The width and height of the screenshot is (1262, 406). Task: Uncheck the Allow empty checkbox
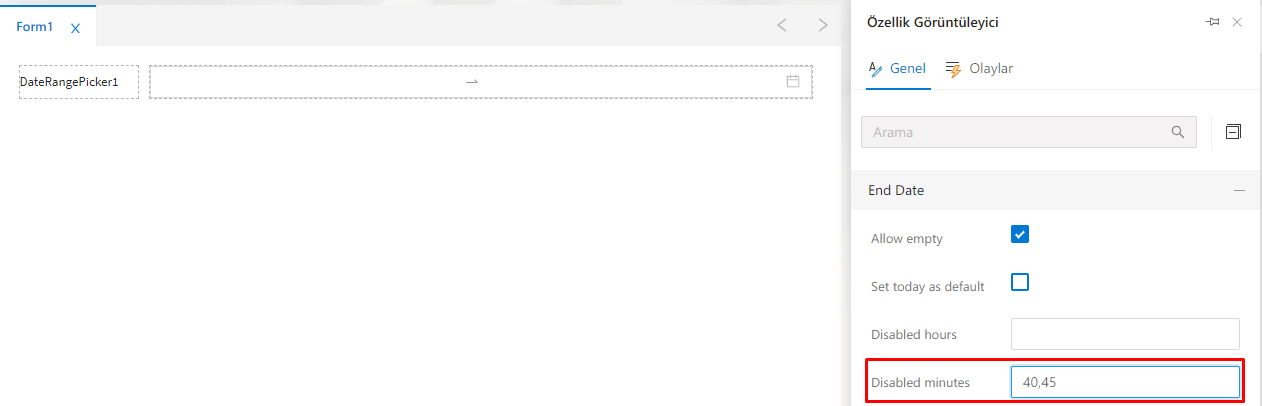(1020, 235)
